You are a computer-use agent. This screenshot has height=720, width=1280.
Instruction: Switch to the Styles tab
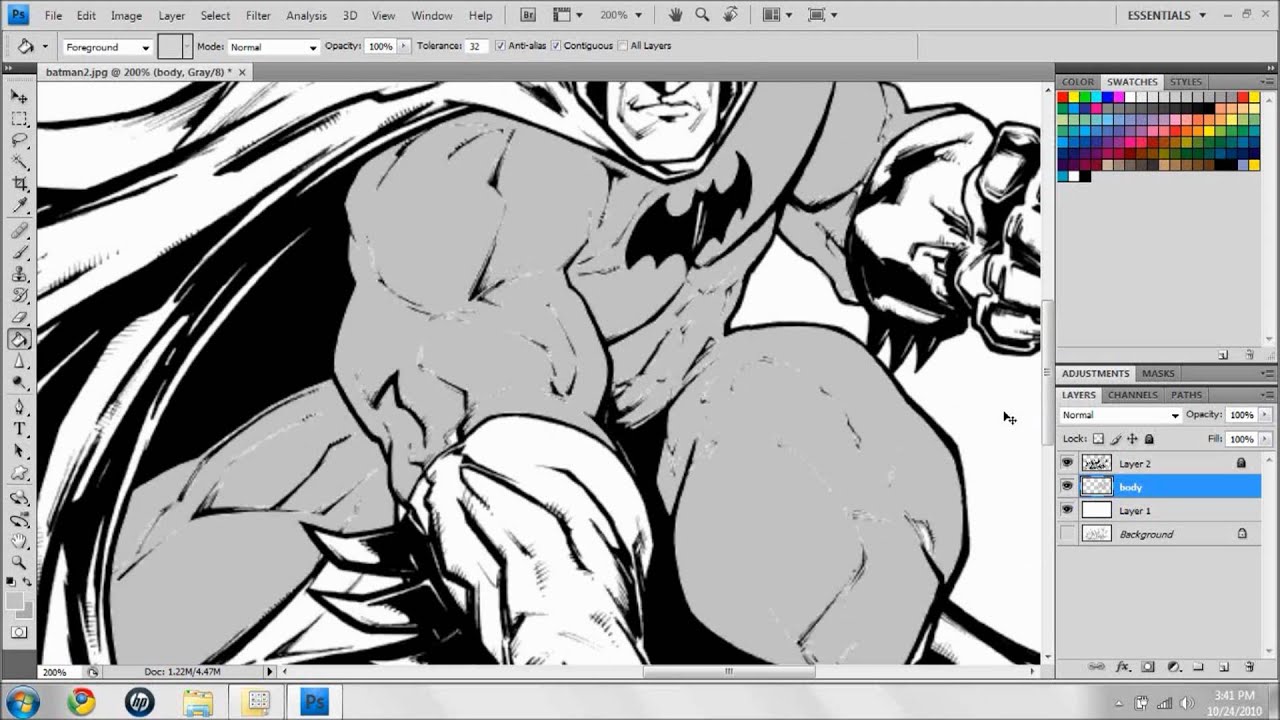[1186, 82]
